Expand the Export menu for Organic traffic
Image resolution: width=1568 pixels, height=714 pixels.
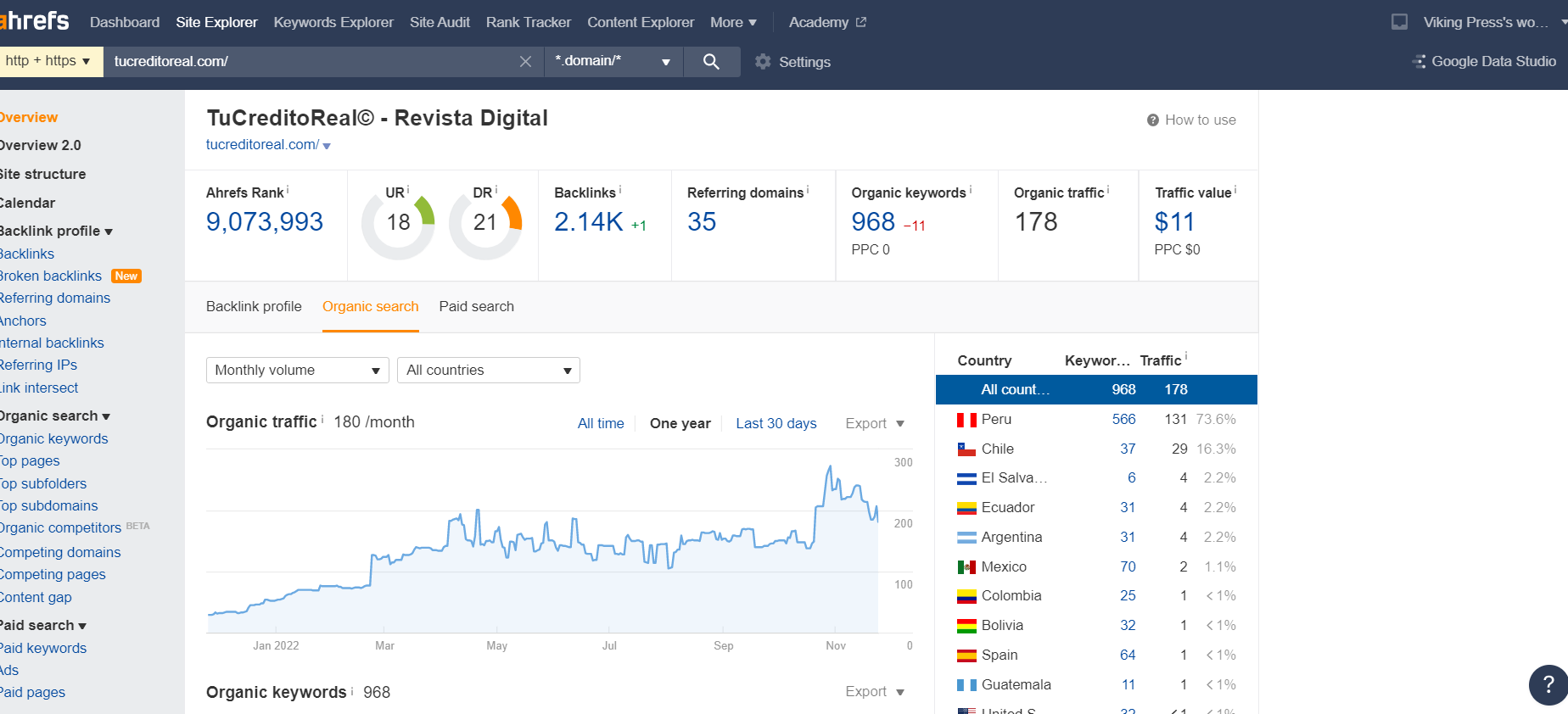coord(875,423)
